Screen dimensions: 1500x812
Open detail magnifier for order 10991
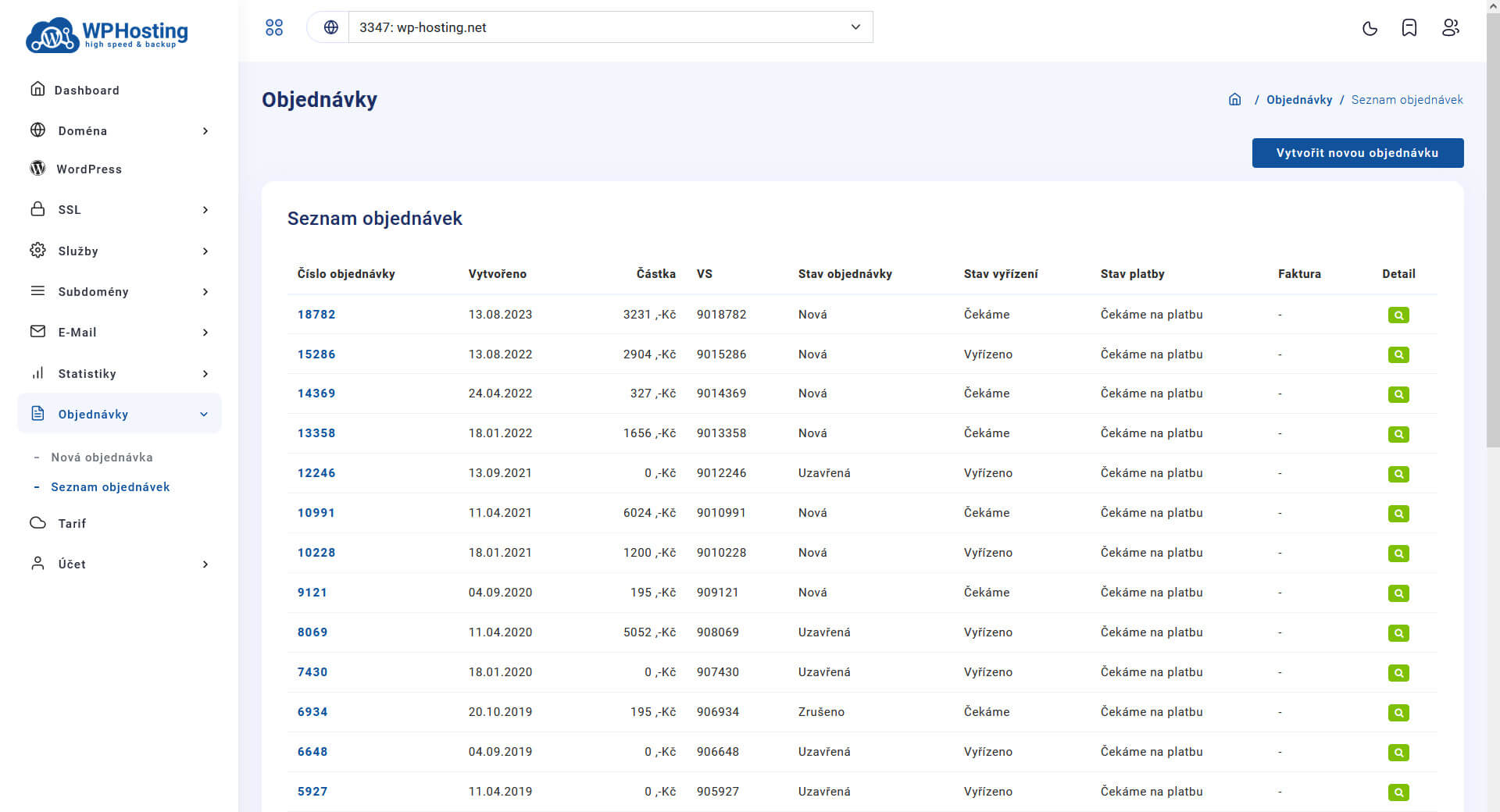tap(1398, 514)
